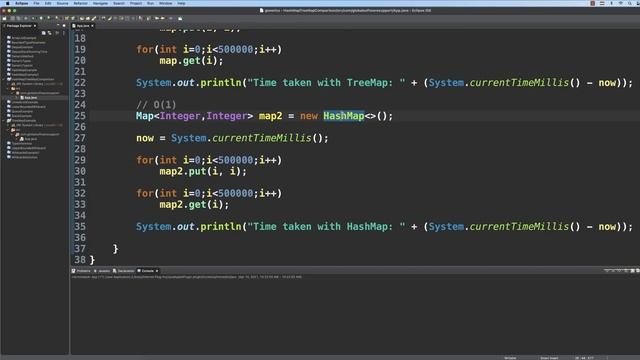Open the Window menu

coord(165,3)
